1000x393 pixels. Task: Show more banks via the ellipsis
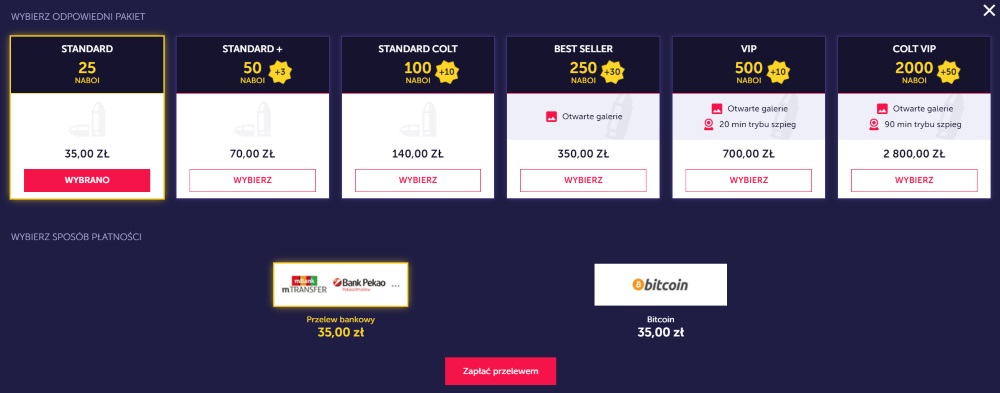[395, 286]
